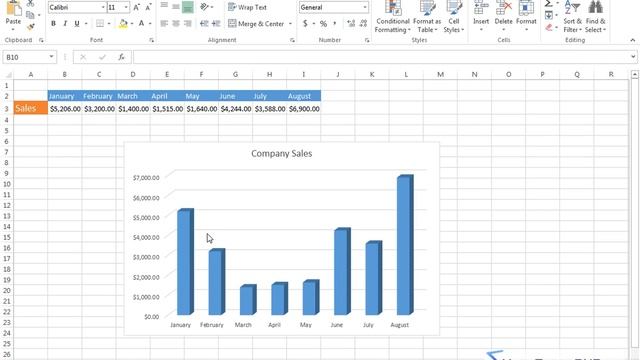Decrease the cell indent
640x360 pixels.
(x=204, y=24)
